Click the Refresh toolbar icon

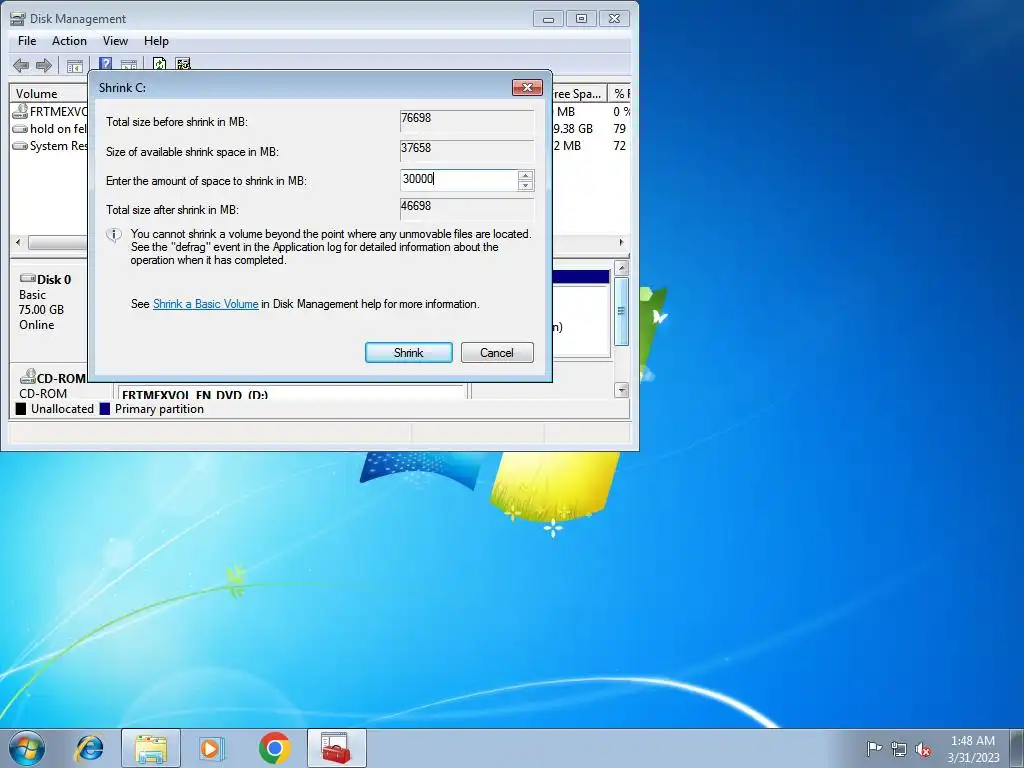(159, 64)
